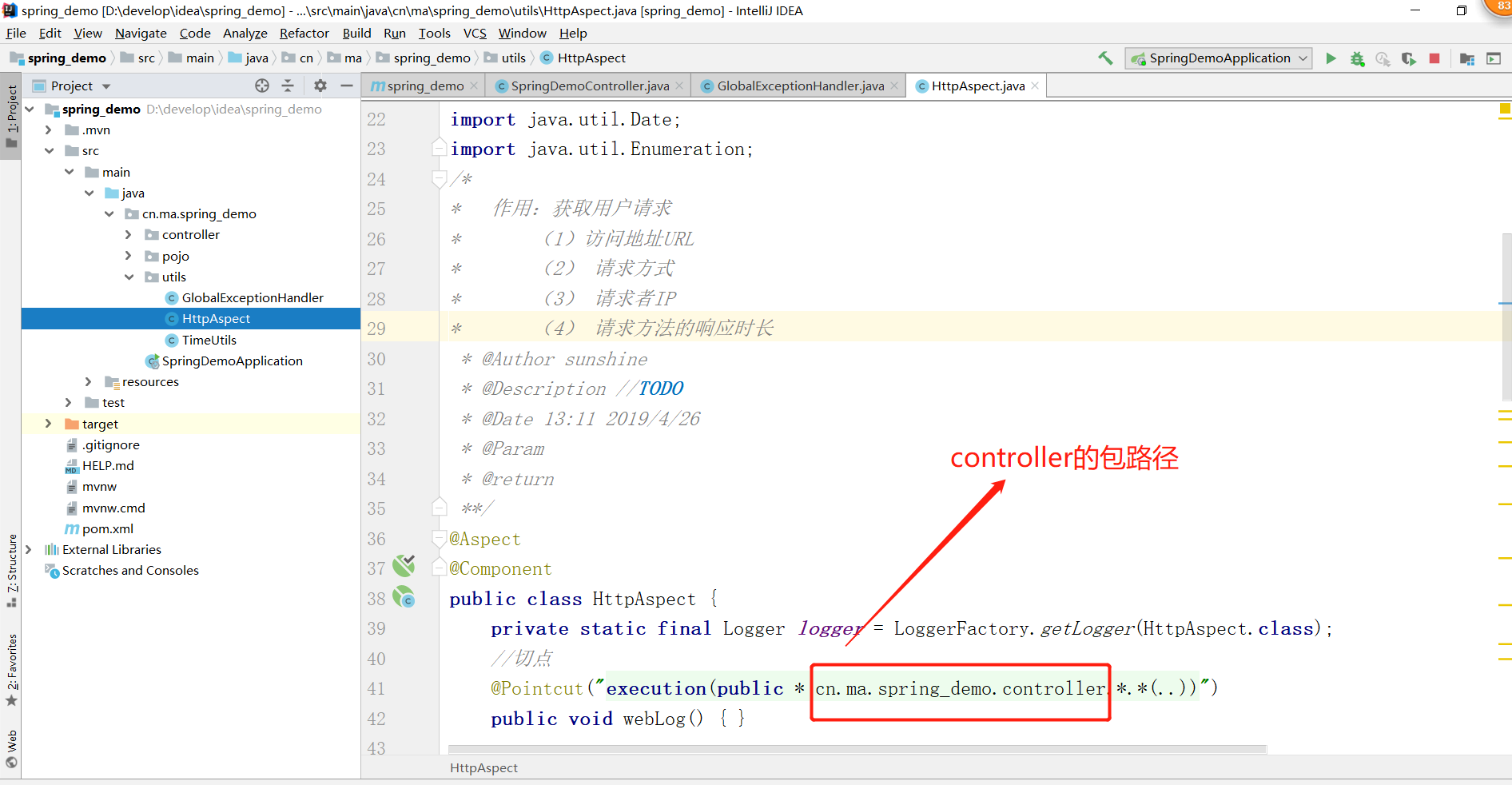Stop the running application with red square
Screen dimensions: 1512x785
click(1434, 58)
